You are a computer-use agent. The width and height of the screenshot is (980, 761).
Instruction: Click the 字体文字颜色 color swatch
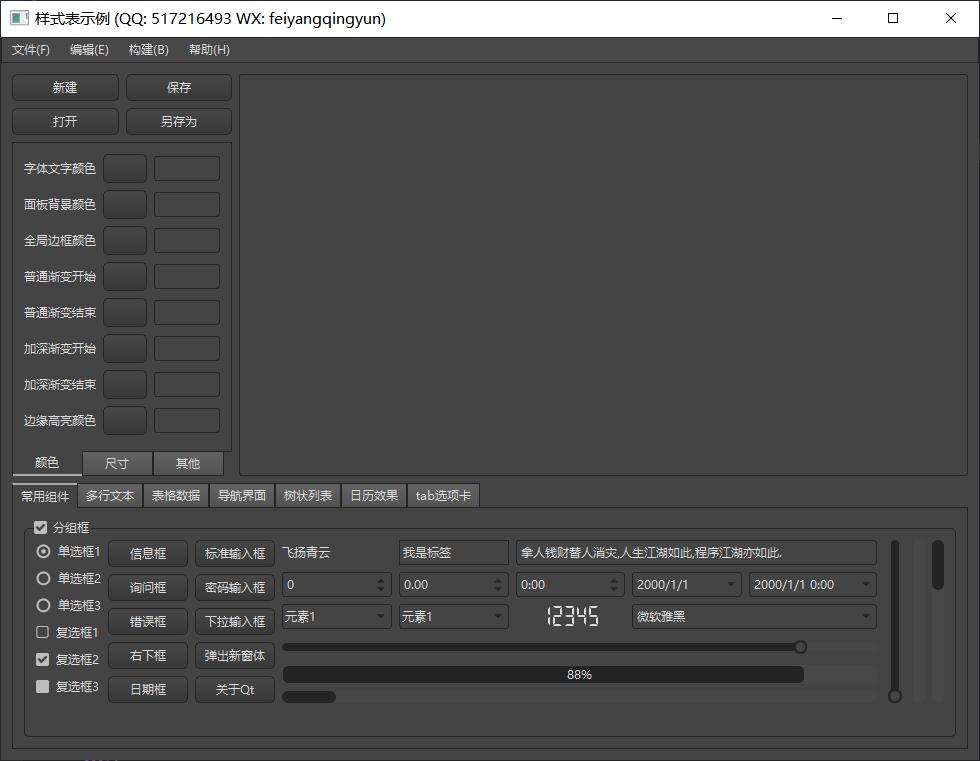point(125,169)
